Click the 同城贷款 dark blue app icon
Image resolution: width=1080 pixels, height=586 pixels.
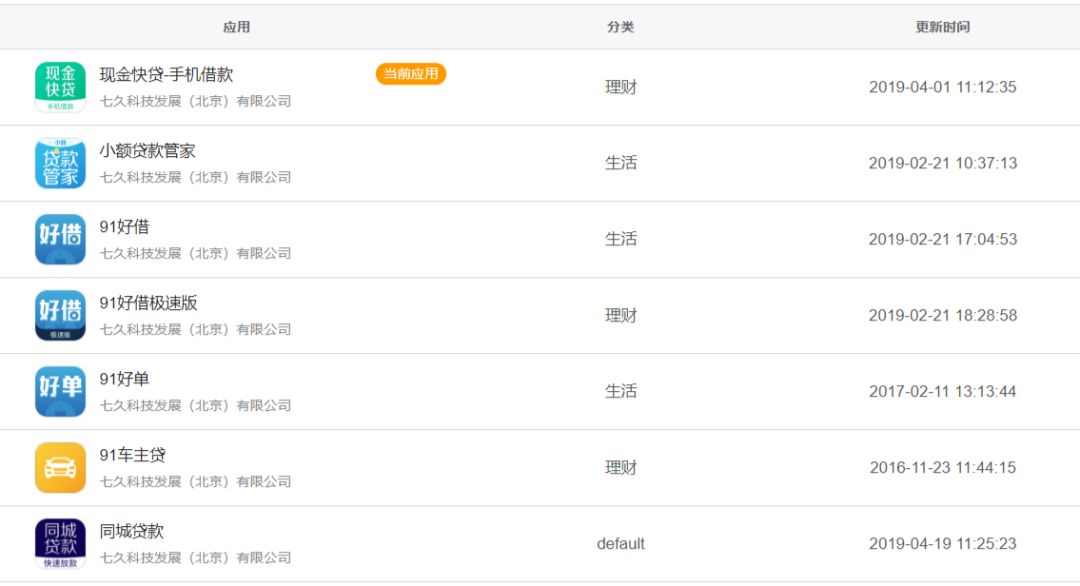60,543
